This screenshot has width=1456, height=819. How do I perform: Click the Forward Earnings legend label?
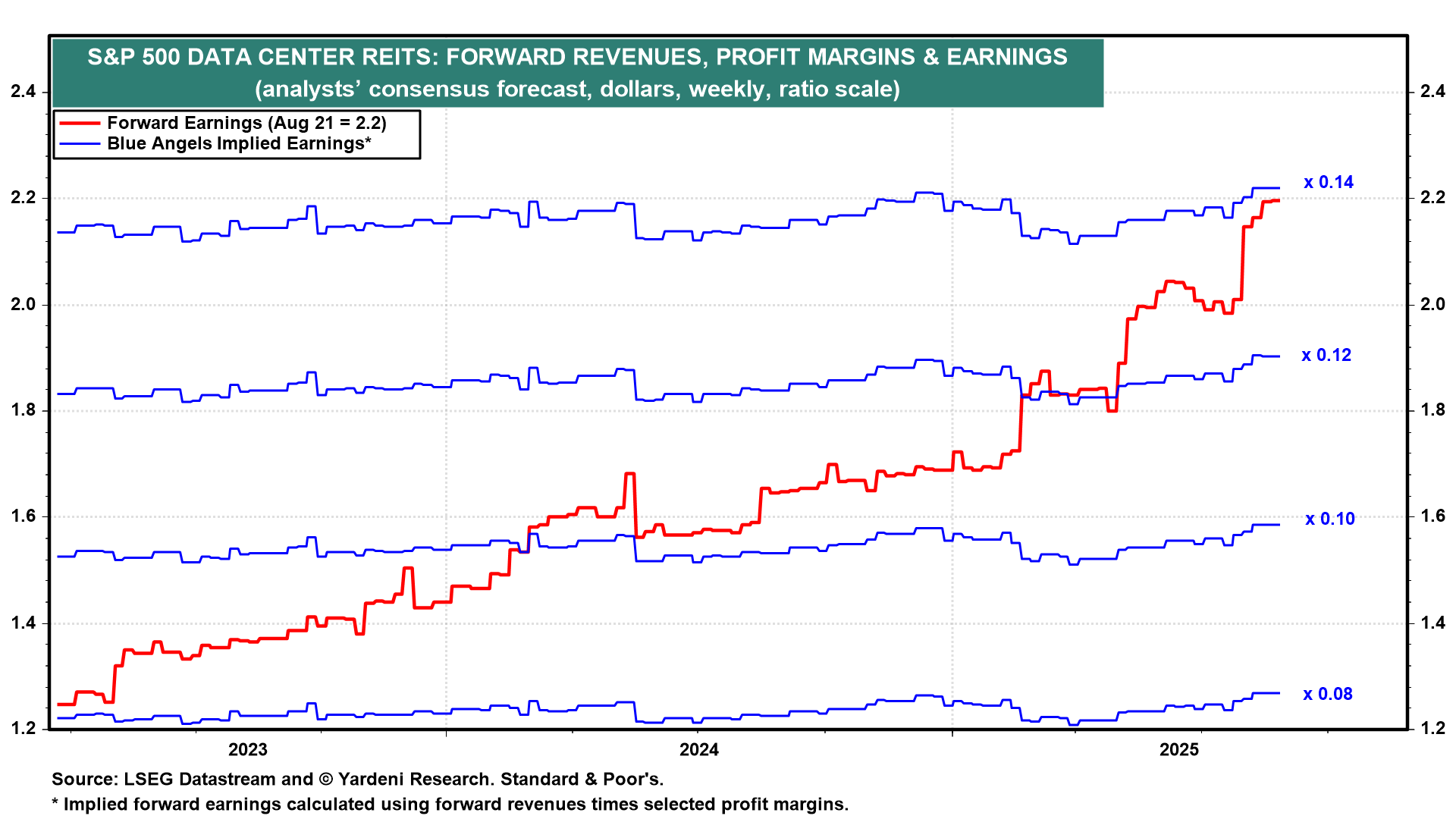(246, 123)
